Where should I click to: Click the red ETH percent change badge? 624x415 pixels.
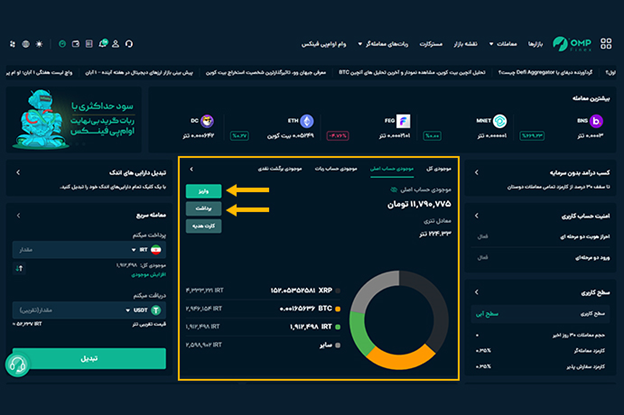[x=337, y=136]
